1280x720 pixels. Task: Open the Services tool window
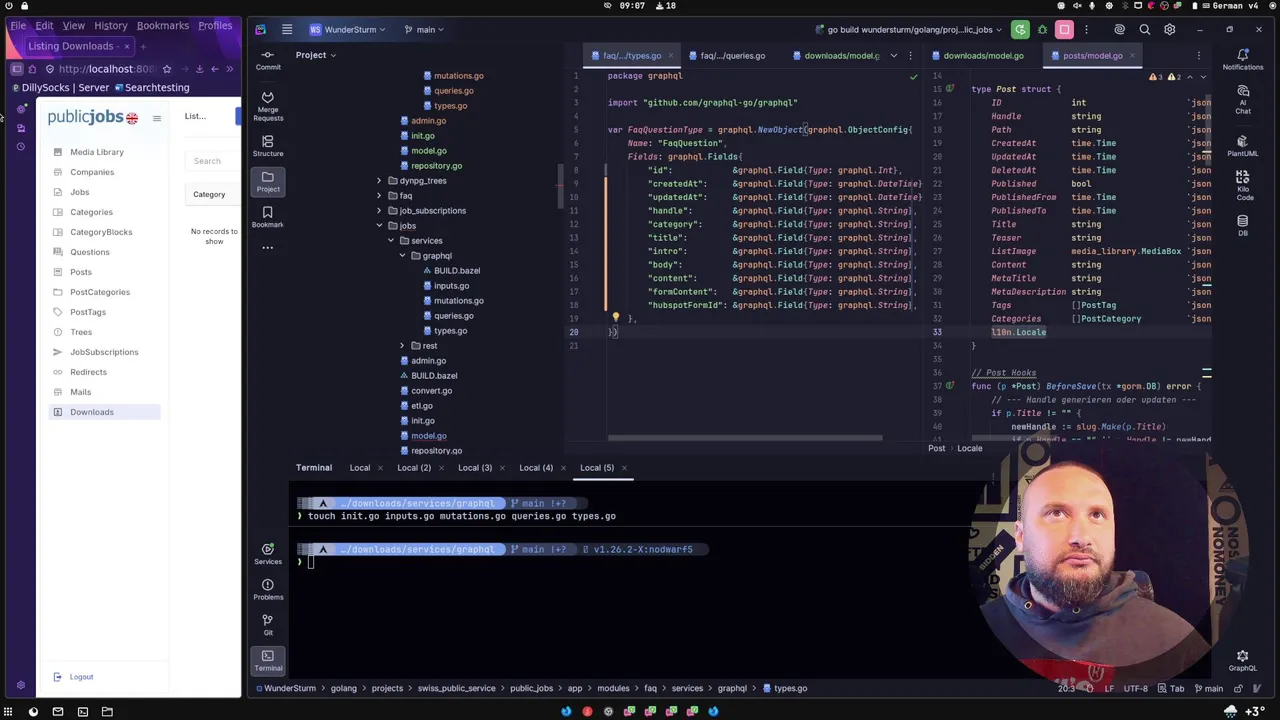coord(267,554)
